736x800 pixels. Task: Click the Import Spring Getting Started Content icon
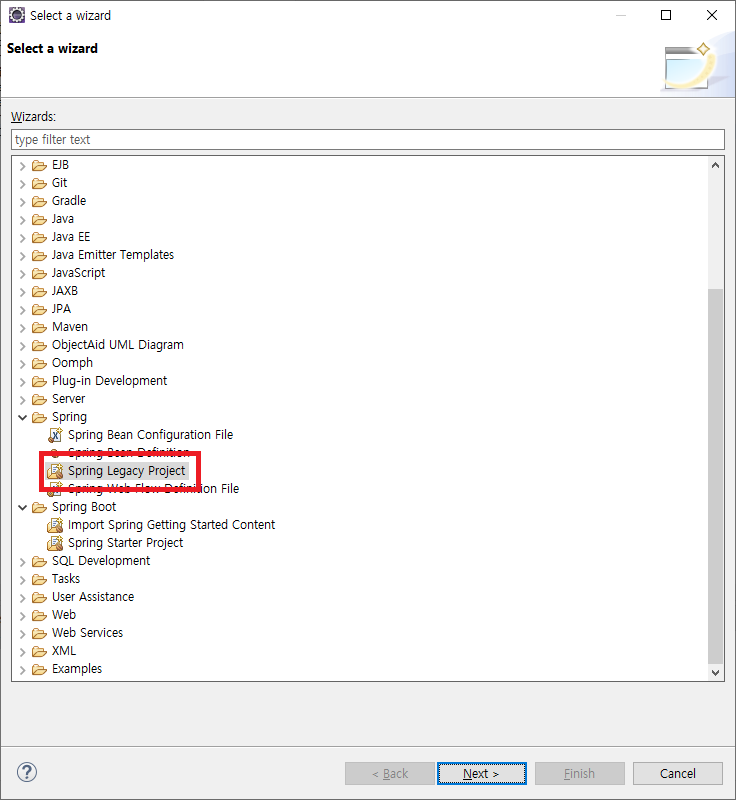pyautogui.click(x=55, y=525)
